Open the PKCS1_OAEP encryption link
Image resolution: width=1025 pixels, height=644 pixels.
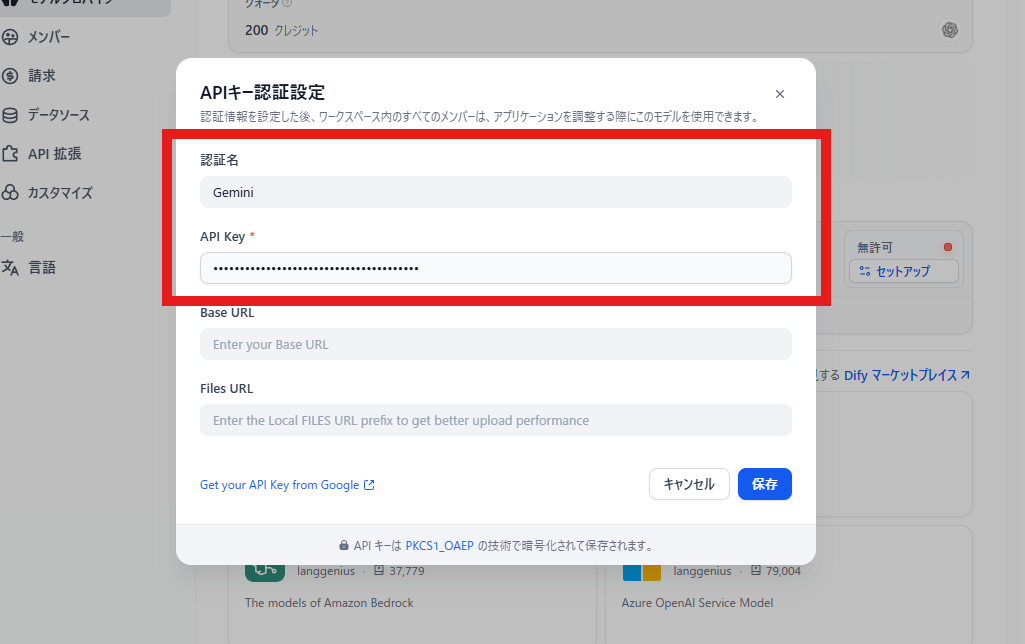click(x=438, y=546)
